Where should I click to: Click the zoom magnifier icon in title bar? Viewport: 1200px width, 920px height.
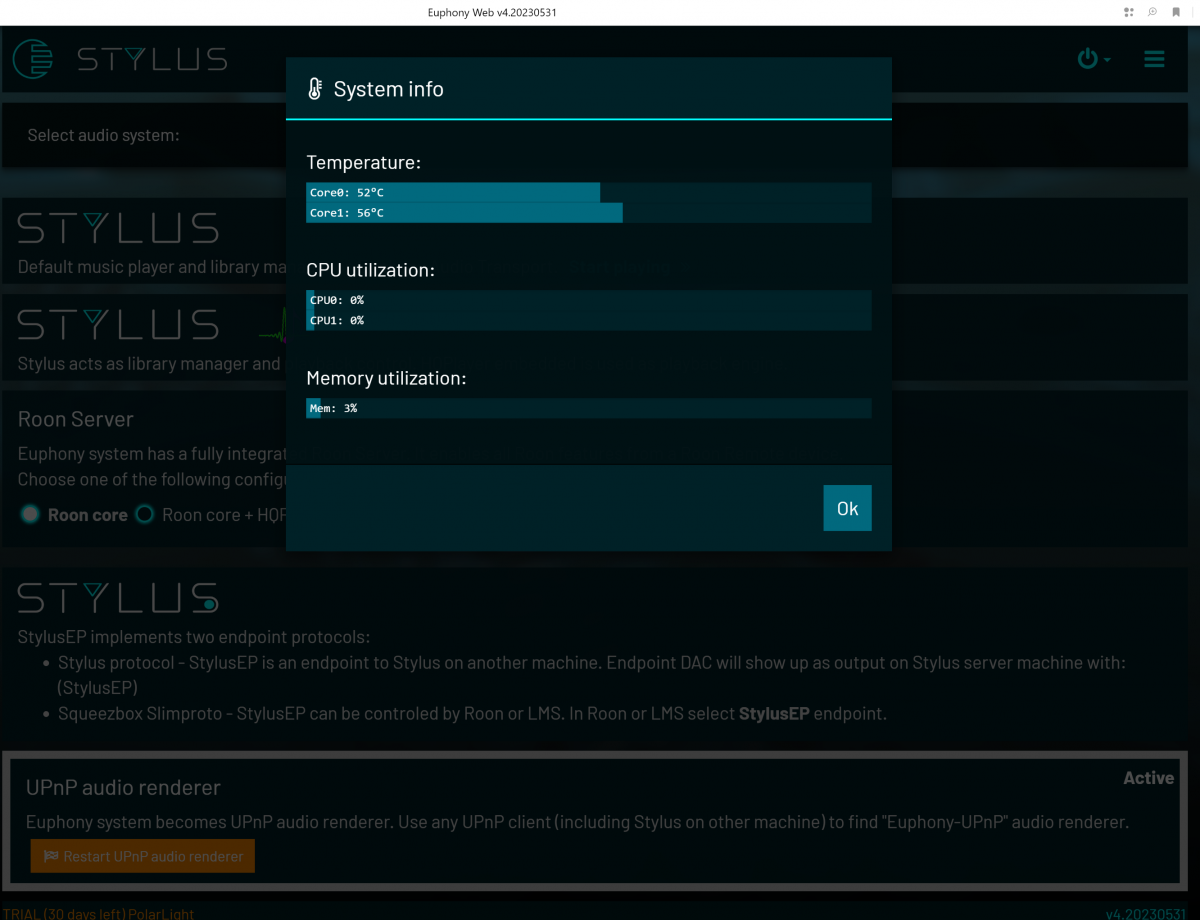pos(1152,12)
